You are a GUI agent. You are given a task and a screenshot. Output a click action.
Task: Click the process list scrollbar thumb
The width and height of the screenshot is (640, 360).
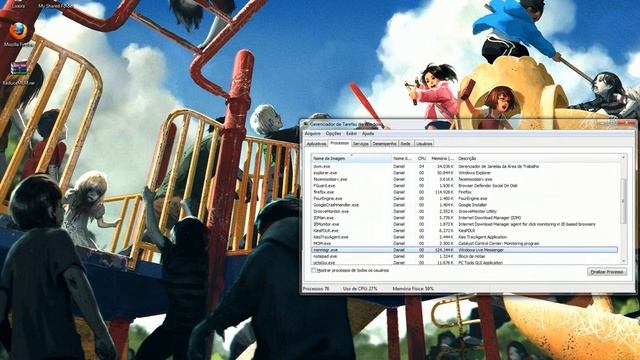(623, 201)
